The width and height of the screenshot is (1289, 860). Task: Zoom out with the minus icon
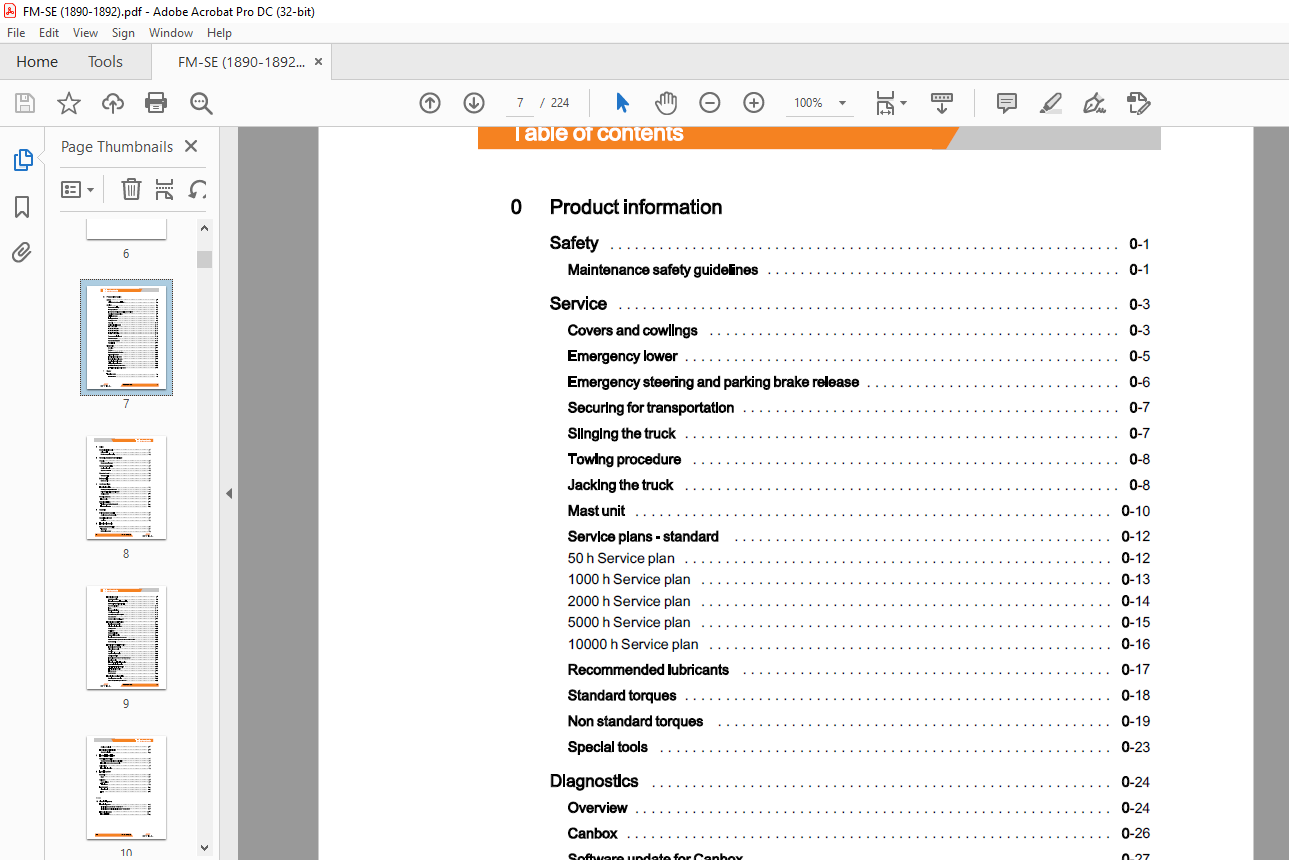(709, 103)
